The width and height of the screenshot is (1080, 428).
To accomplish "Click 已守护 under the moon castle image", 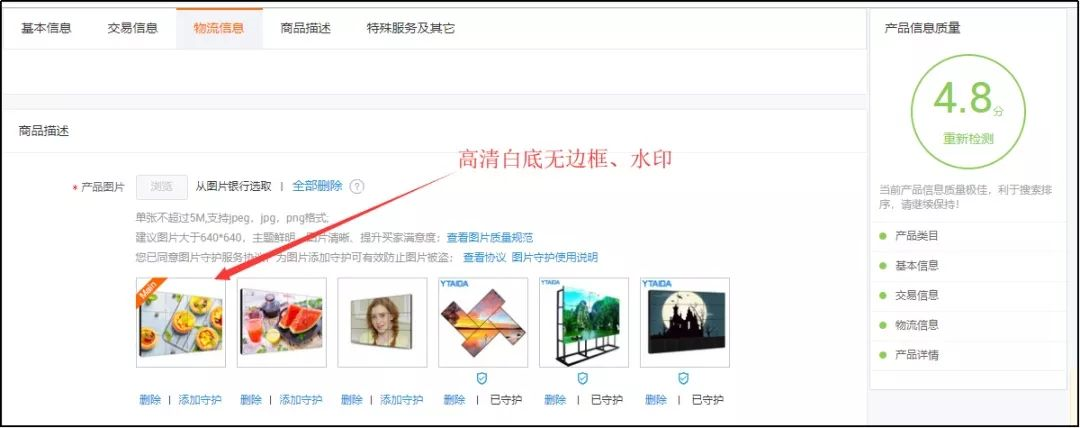I will click(x=707, y=400).
